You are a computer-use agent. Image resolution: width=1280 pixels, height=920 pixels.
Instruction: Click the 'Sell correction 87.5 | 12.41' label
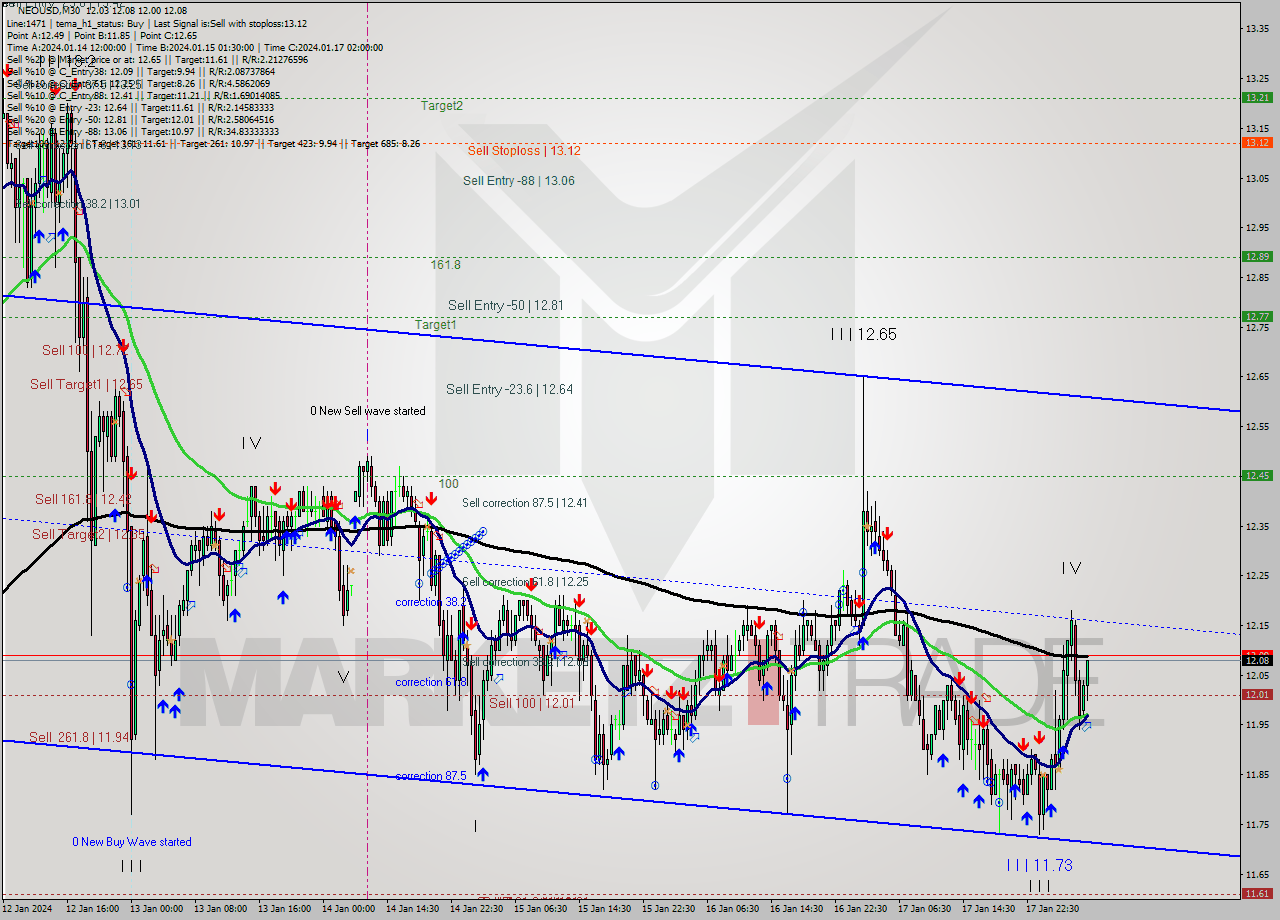click(x=525, y=503)
